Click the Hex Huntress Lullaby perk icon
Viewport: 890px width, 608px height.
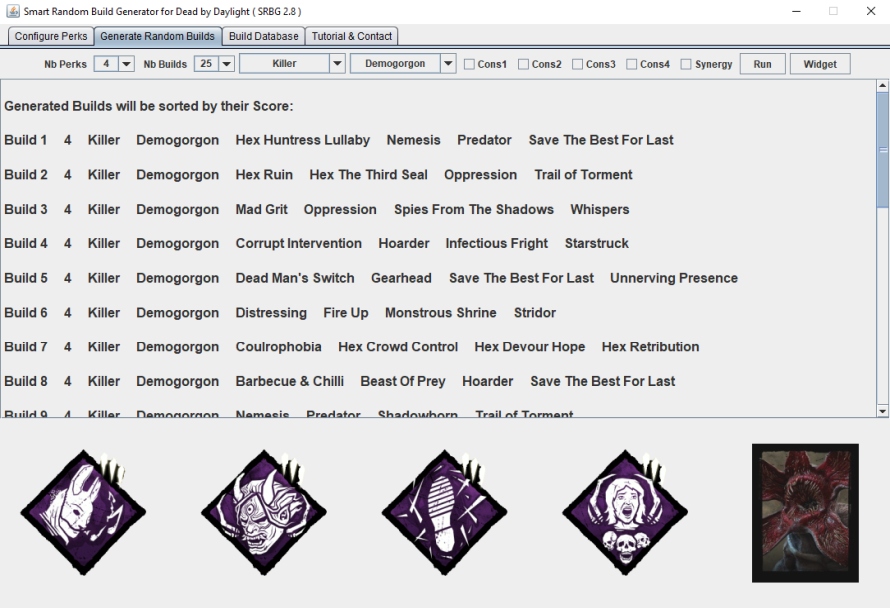(x=83, y=513)
